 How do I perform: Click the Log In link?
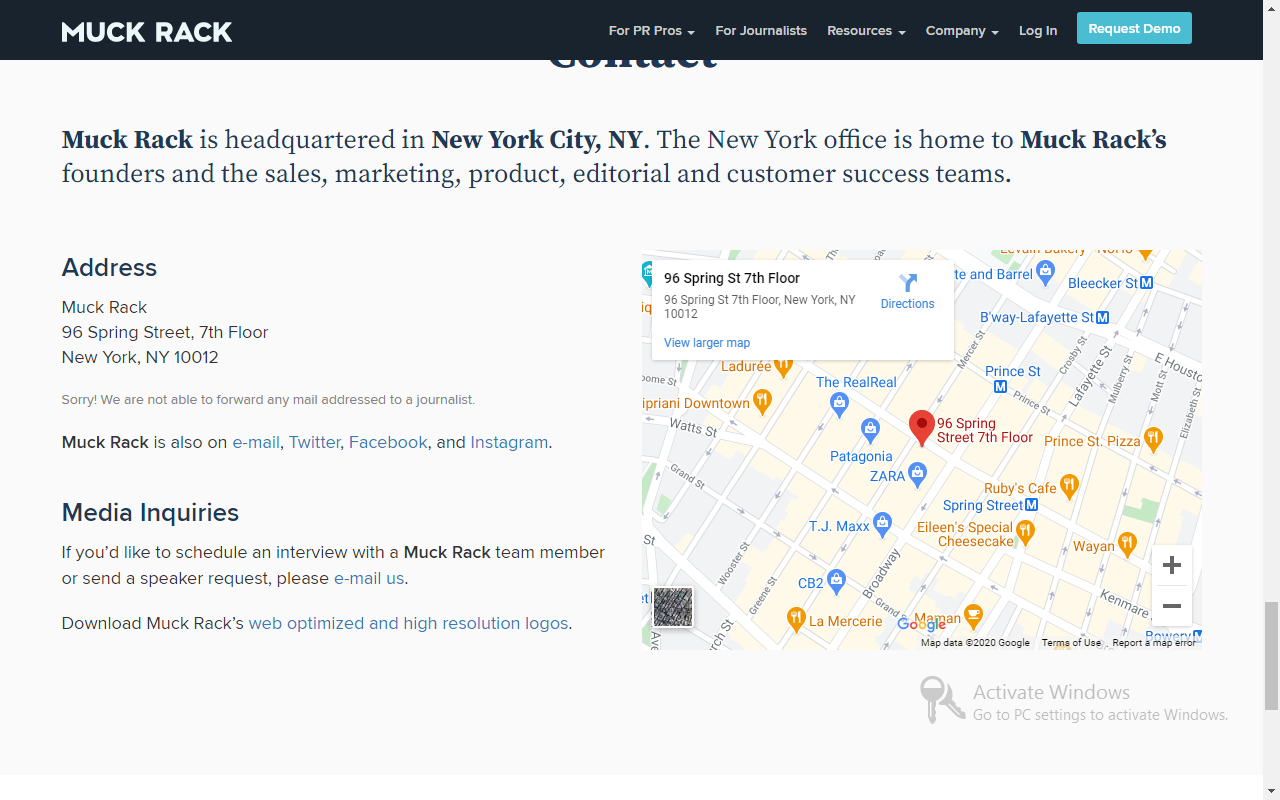pos(1038,31)
